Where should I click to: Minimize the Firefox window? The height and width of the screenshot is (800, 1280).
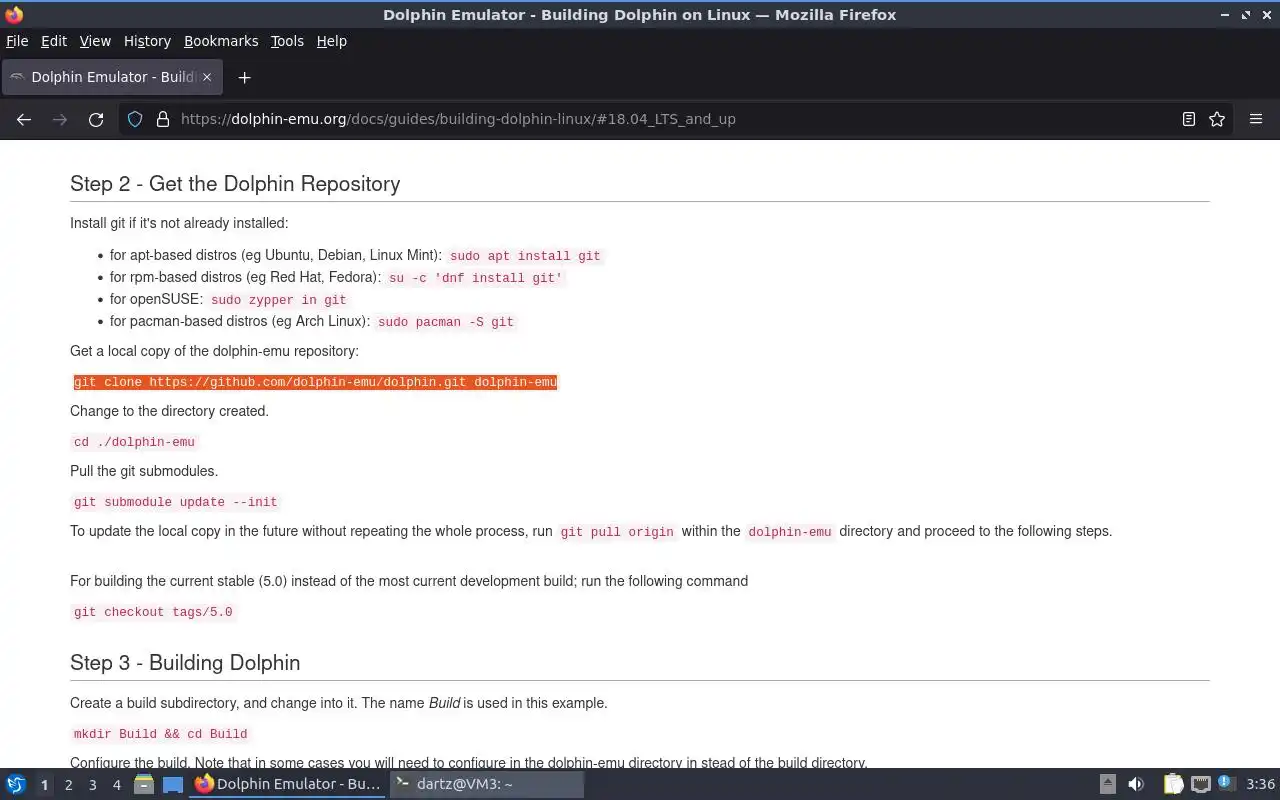click(1226, 14)
